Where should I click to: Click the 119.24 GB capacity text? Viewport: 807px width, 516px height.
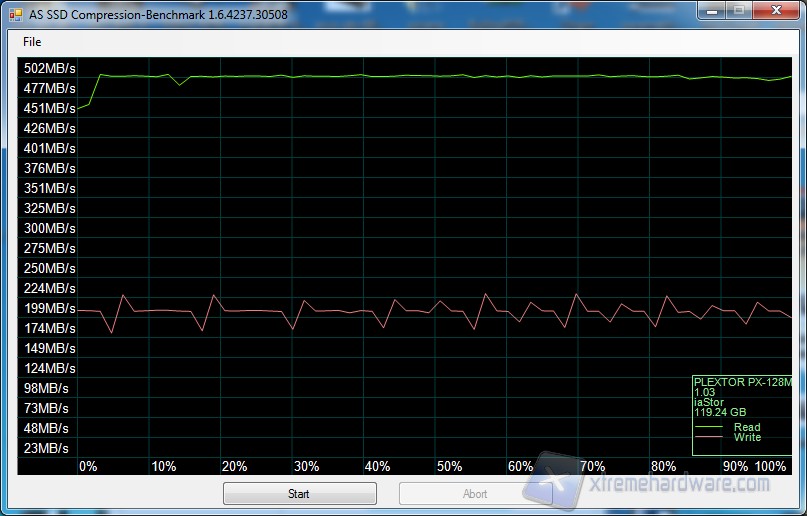click(x=719, y=412)
